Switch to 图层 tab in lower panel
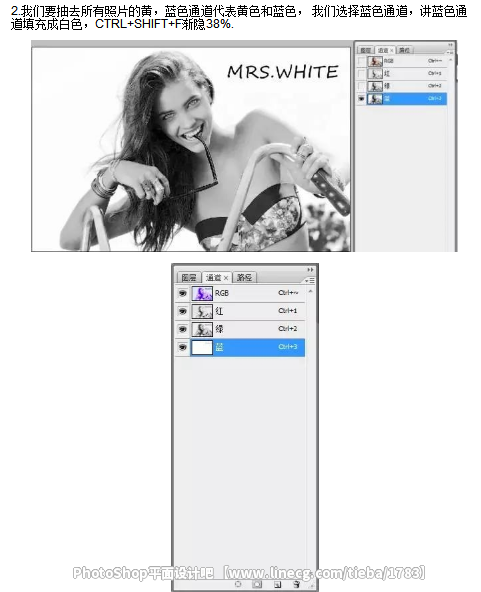 189,278
